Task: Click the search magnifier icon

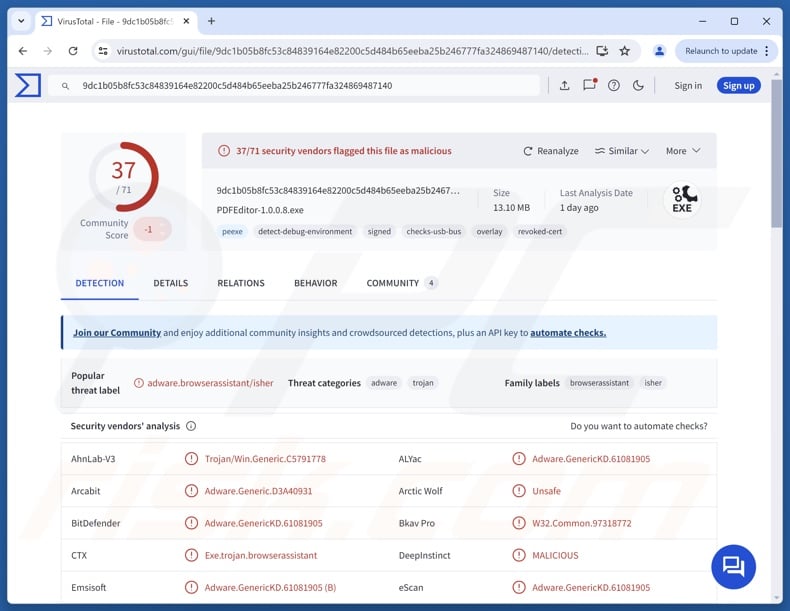Action: click(65, 86)
